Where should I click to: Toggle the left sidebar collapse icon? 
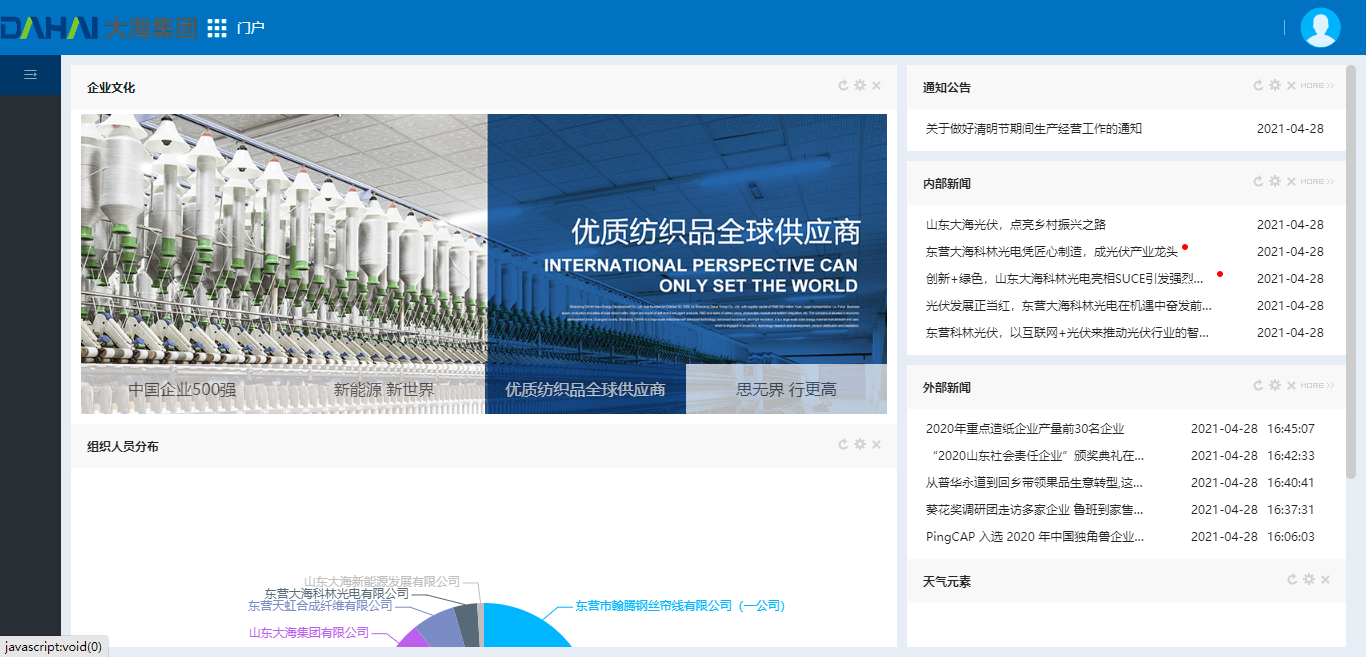click(x=30, y=75)
